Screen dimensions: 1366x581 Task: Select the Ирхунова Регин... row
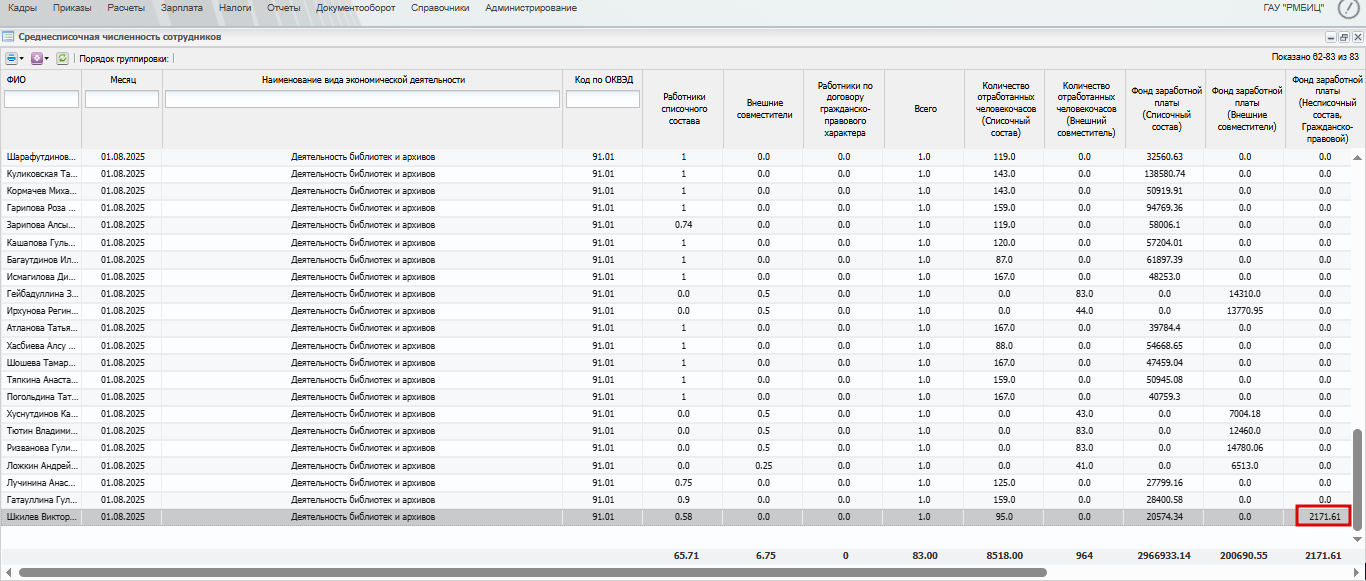click(x=675, y=311)
